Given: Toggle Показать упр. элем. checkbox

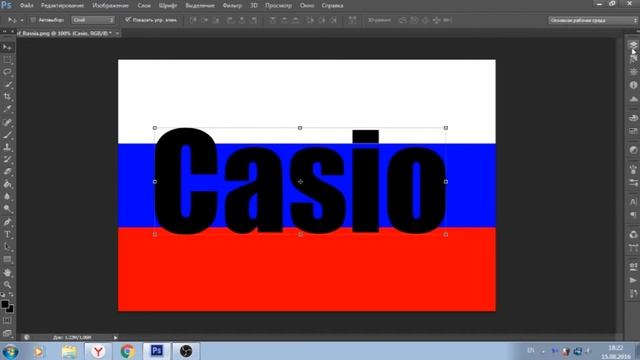Looking at the screenshot, I should pos(128,20).
